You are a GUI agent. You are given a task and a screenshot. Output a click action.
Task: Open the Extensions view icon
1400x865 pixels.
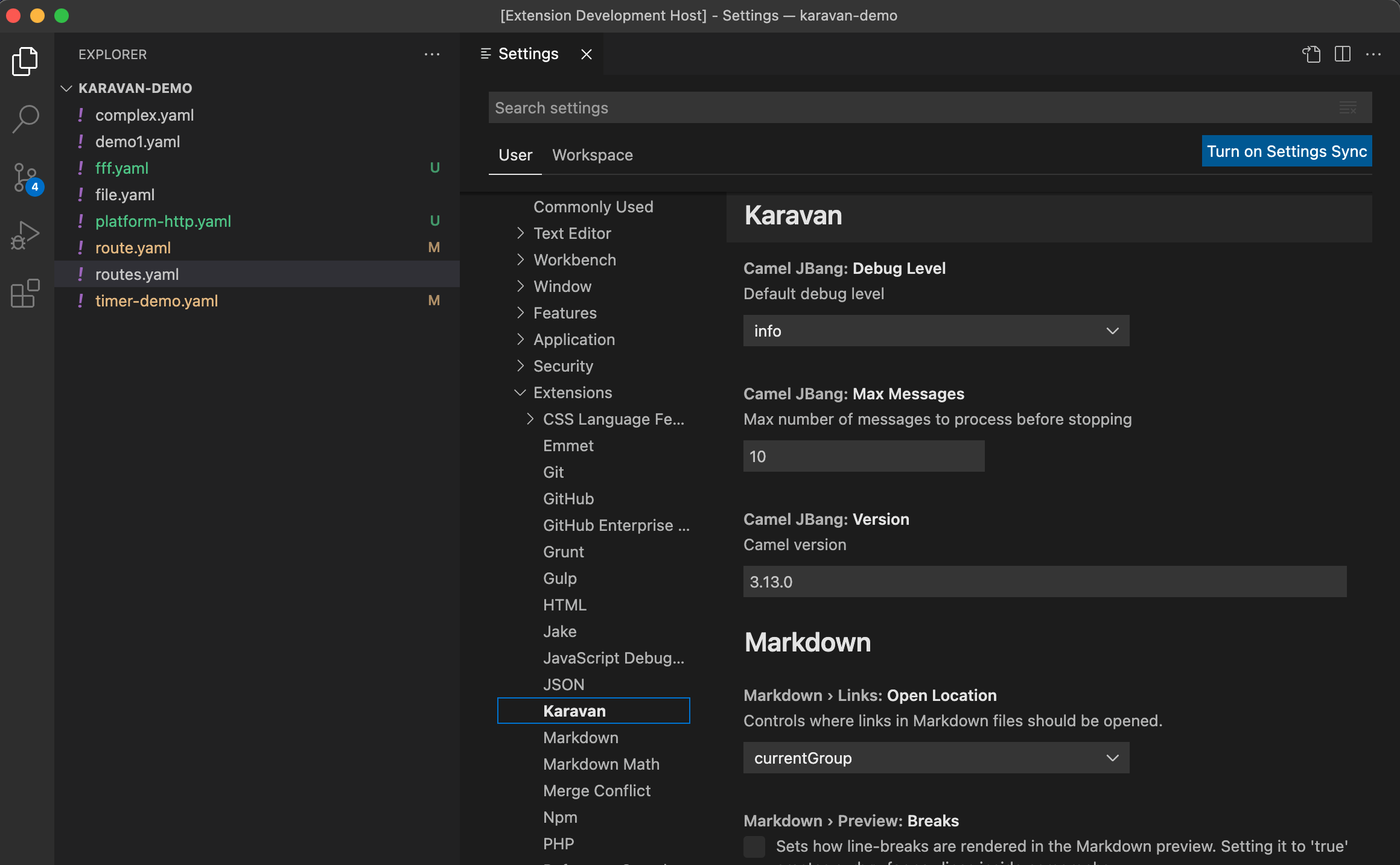pyautogui.click(x=25, y=294)
